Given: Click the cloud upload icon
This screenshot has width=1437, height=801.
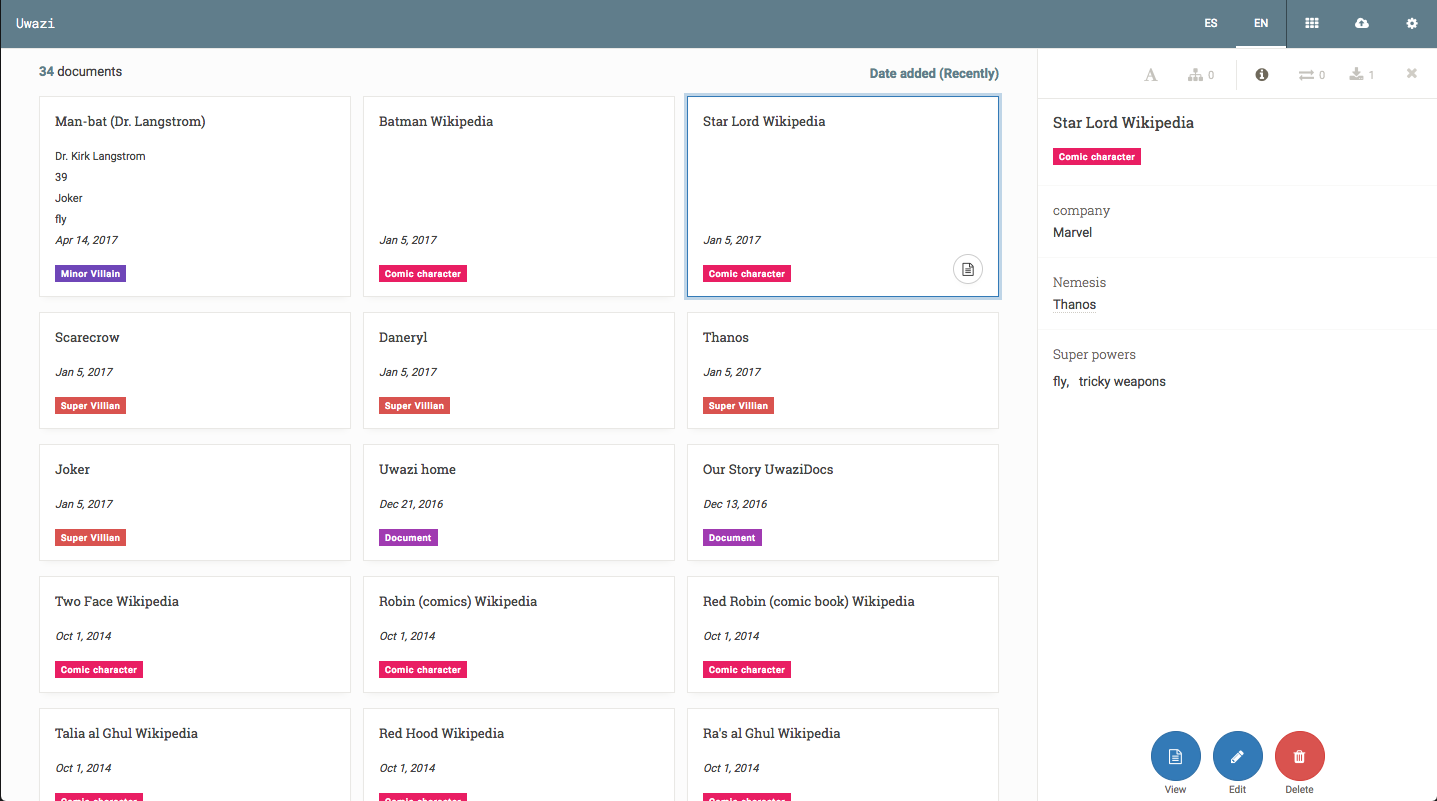Looking at the screenshot, I should point(1361,23).
